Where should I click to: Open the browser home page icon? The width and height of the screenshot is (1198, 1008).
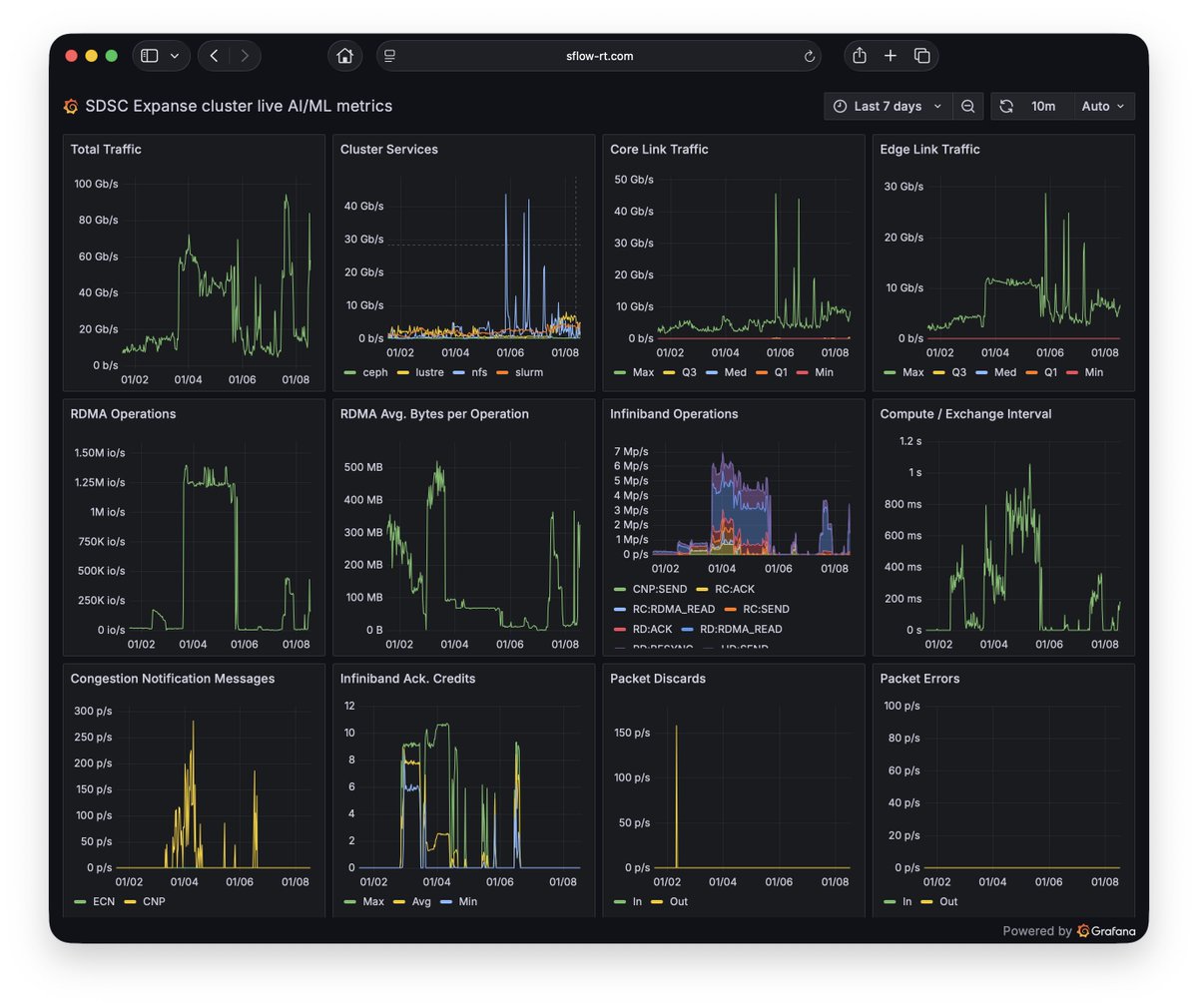point(344,56)
